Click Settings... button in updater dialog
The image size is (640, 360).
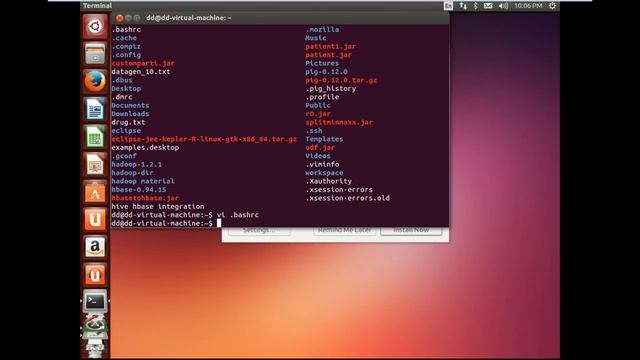259,230
